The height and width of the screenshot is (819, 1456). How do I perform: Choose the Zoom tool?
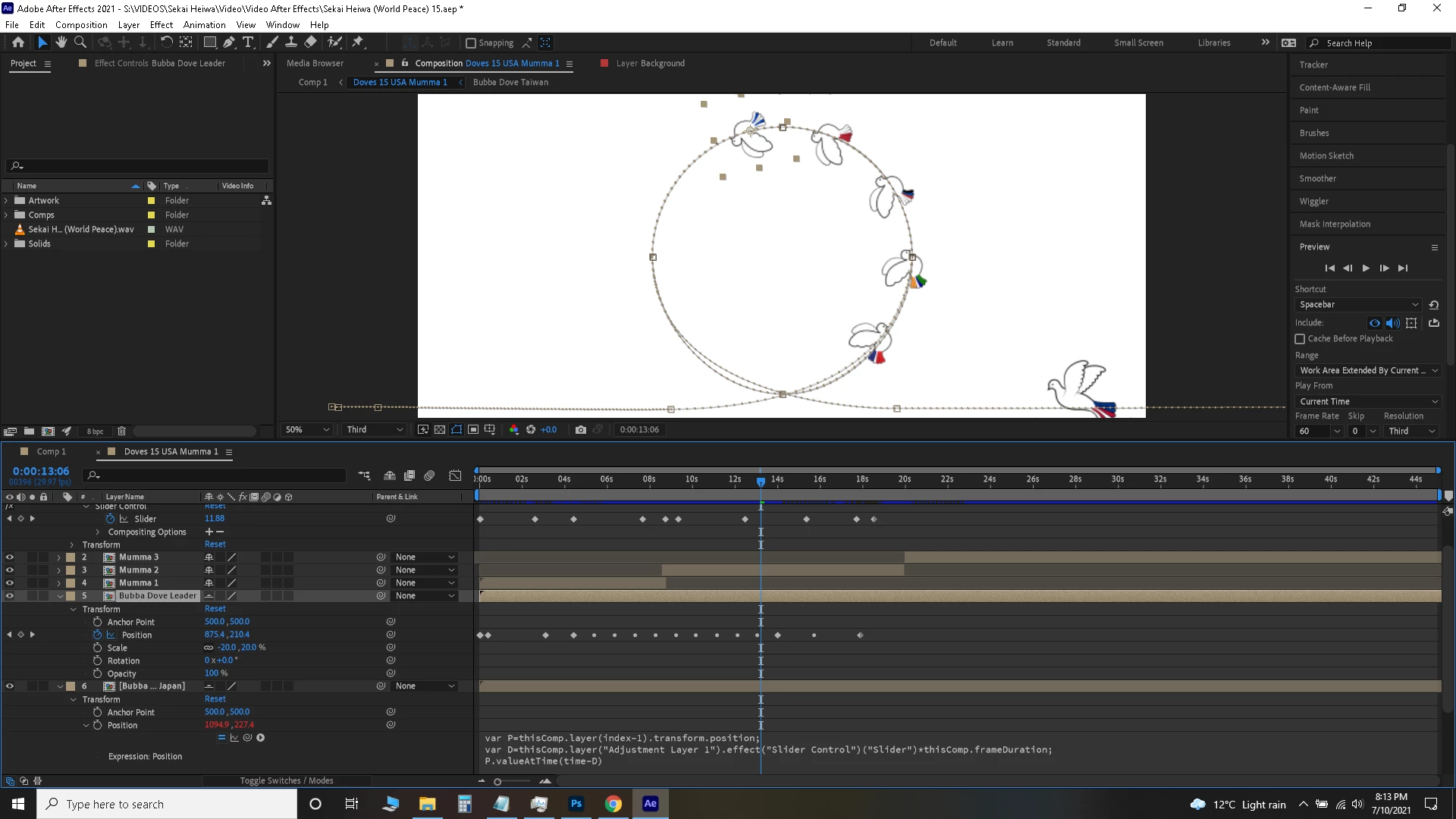point(80,42)
